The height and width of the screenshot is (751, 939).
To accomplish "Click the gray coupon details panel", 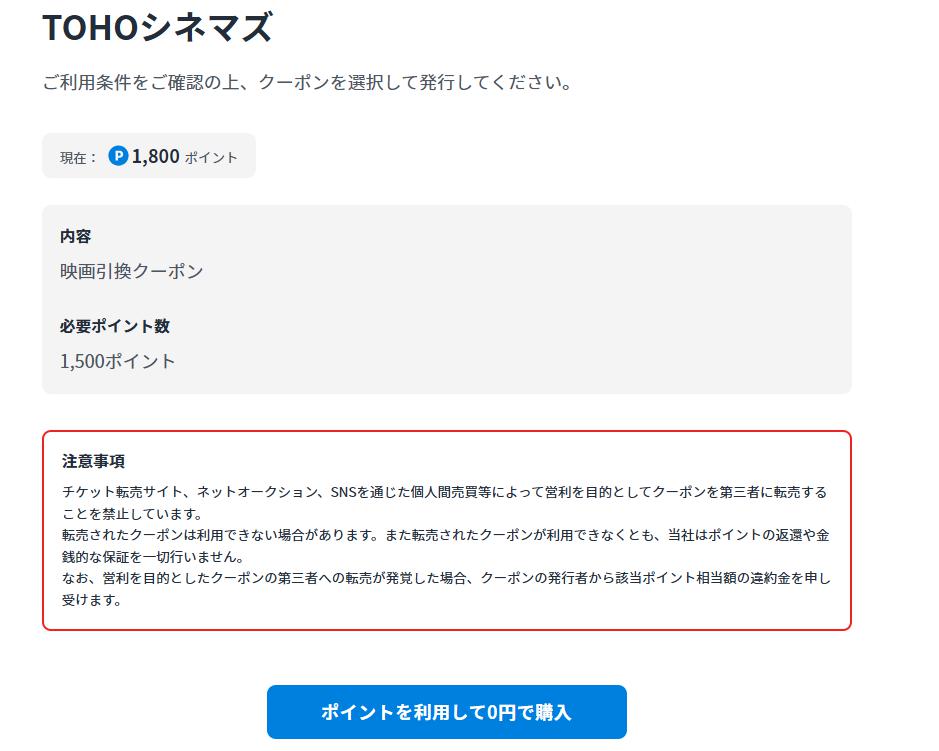I will tap(447, 299).
